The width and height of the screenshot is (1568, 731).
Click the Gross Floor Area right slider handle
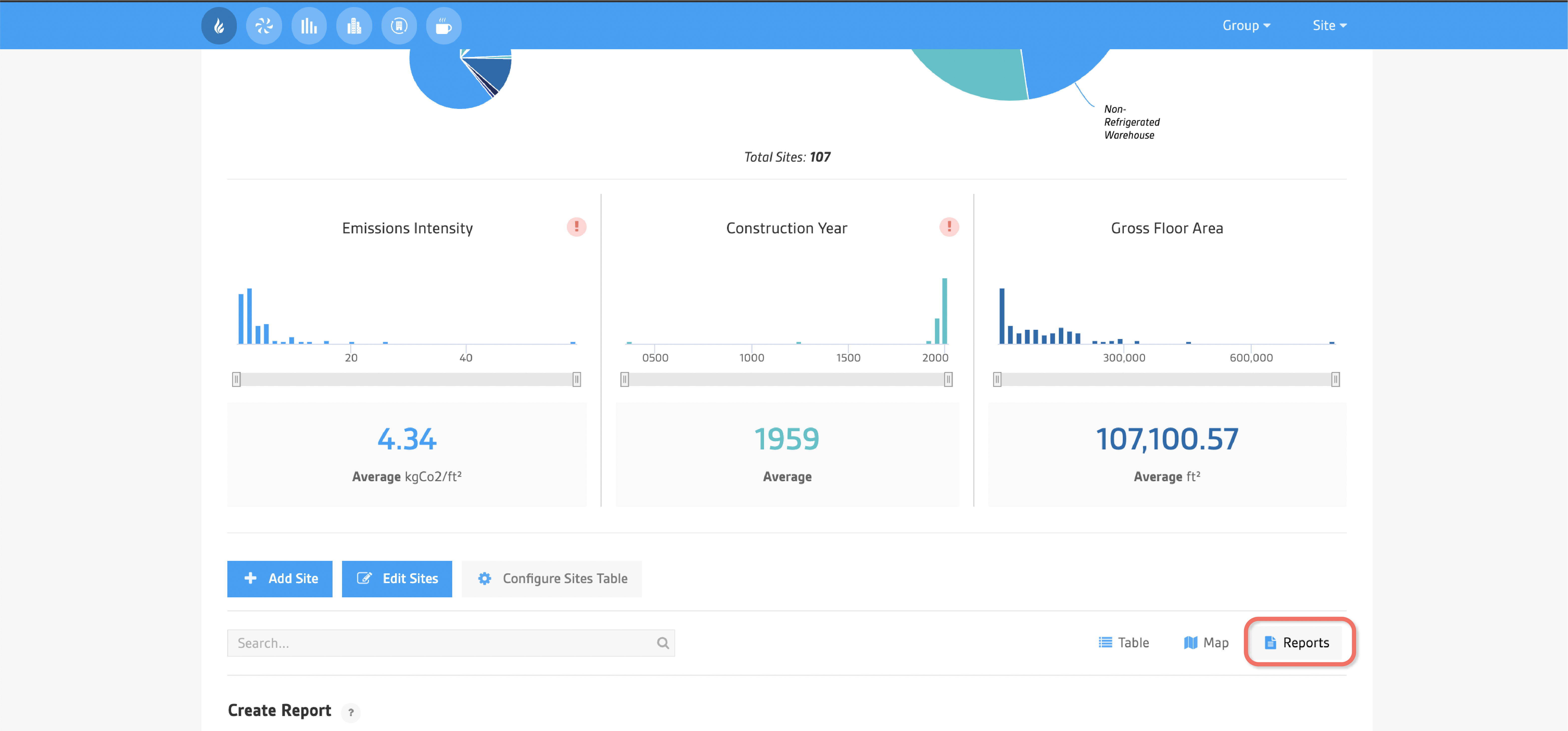pos(1335,379)
